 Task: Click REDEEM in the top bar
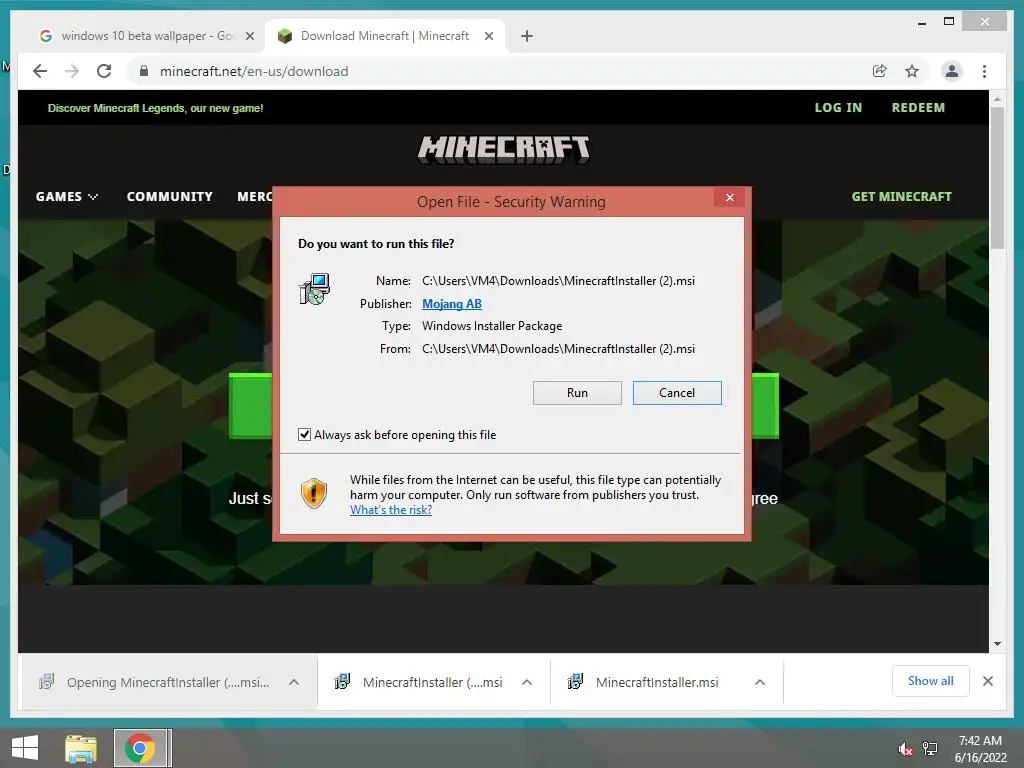click(918, 108)
